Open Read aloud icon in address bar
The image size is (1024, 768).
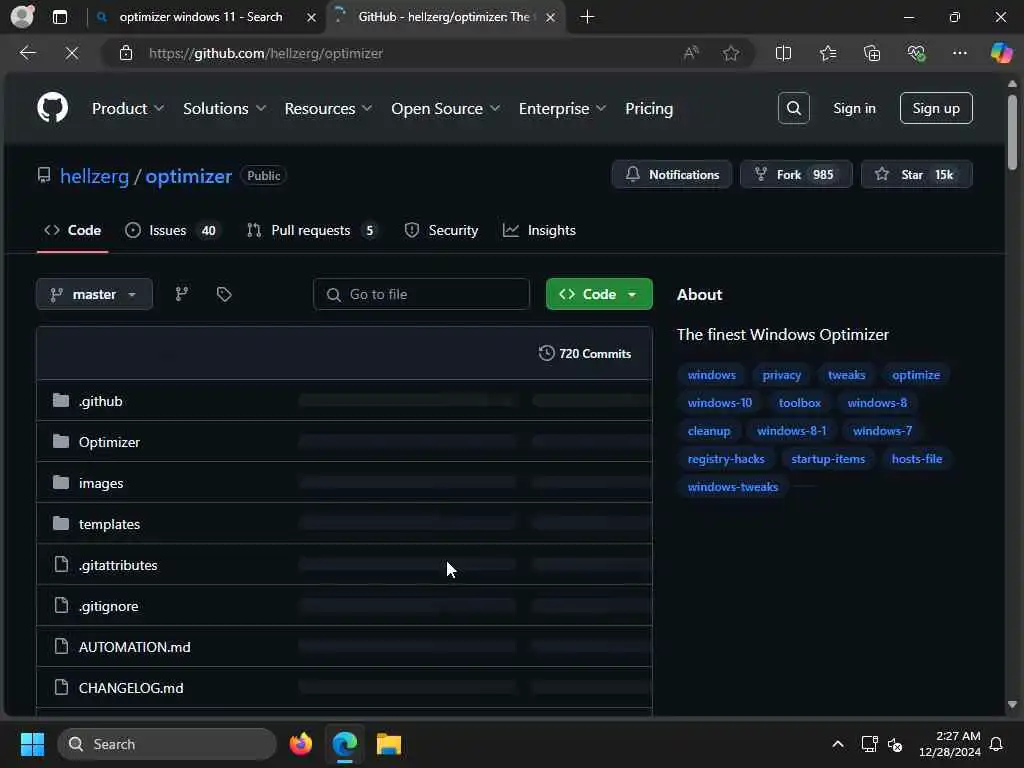(691, 53)
